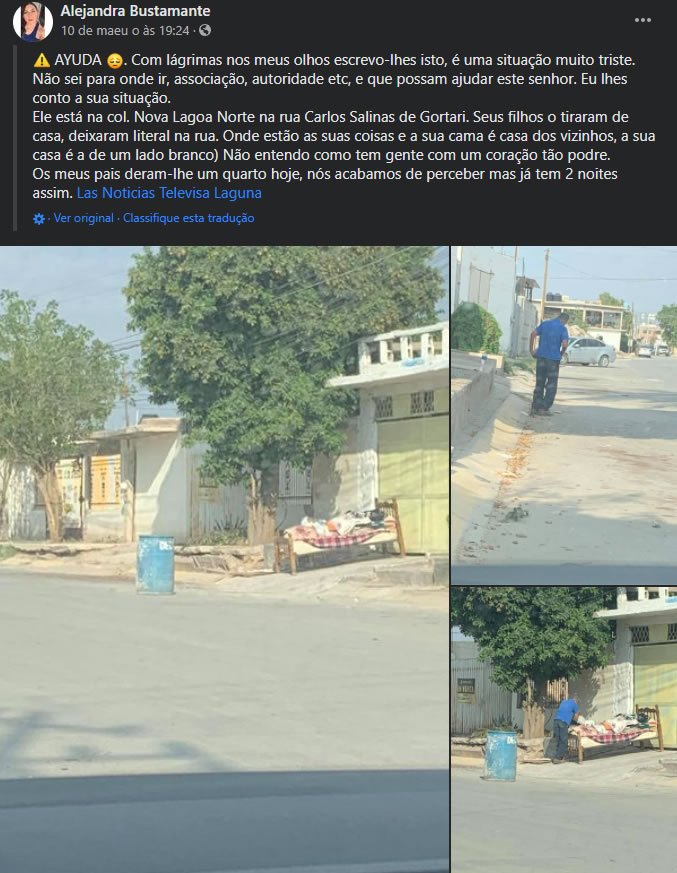677x873 pixels.
Task: Click the warning emoji before AYUDA
Action: coord(42,60)
